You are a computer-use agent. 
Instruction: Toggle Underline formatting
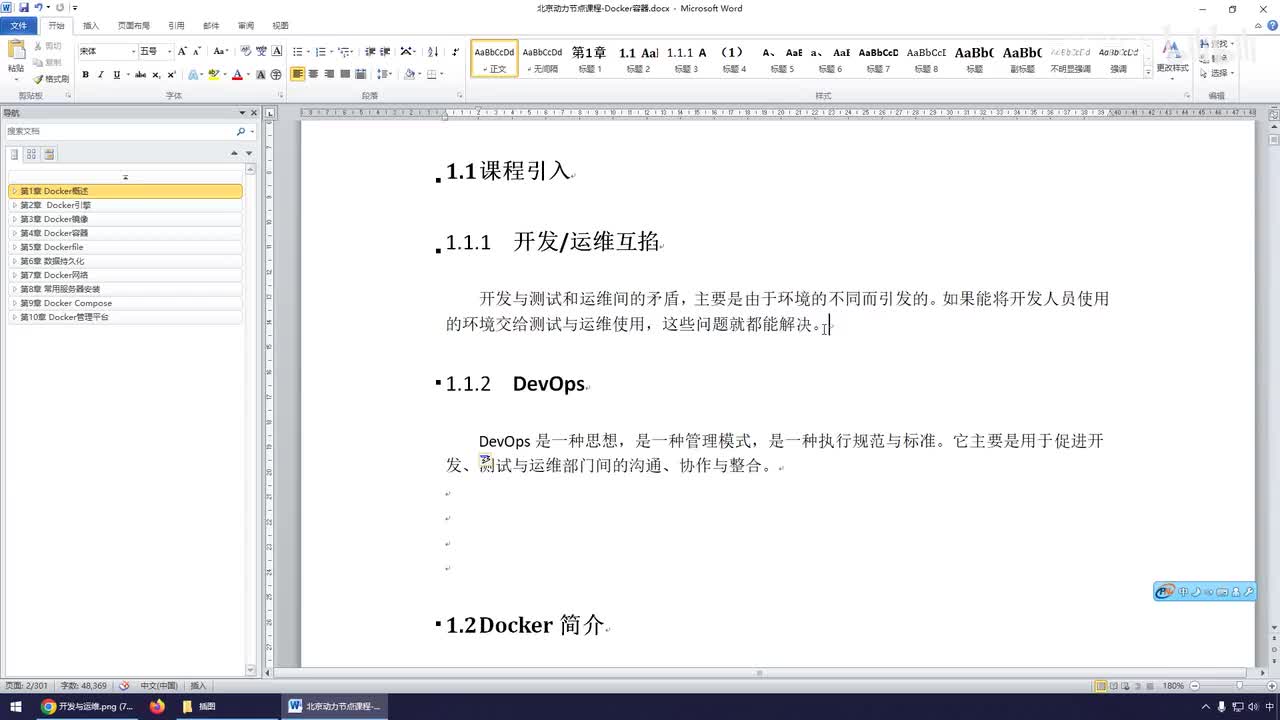click(x=116, y=74)
